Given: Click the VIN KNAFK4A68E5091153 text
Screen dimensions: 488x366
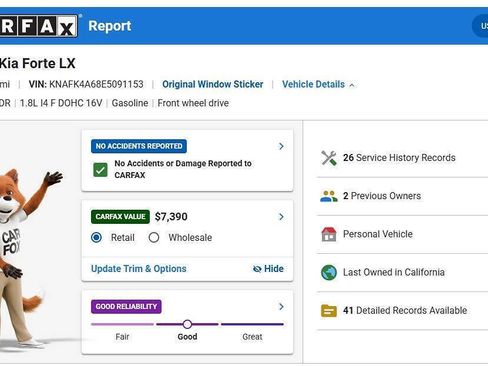Looking at the screenshot, I should tap(86, 84).
